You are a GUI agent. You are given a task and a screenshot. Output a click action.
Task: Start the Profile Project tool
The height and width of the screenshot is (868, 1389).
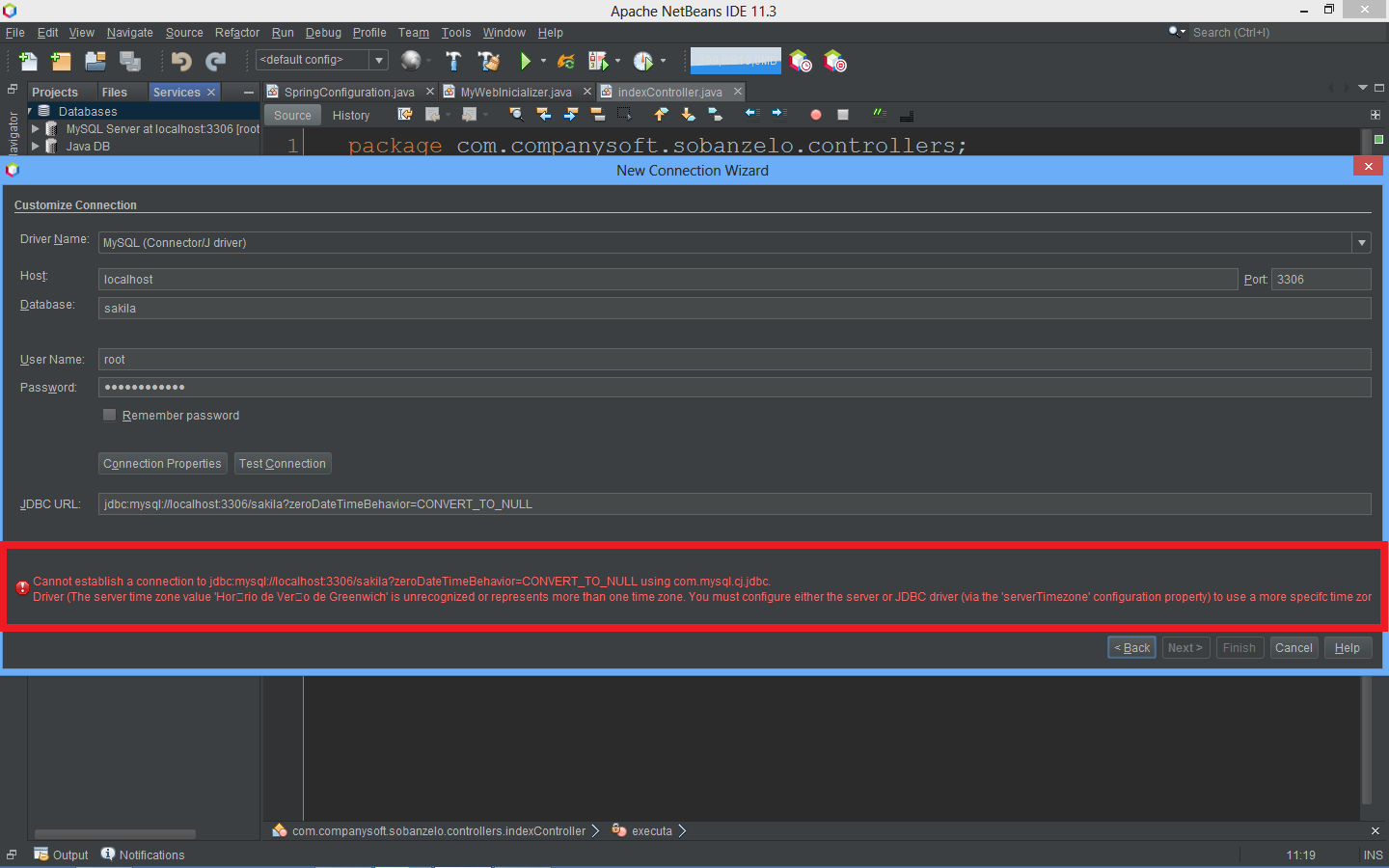(646, 61)
